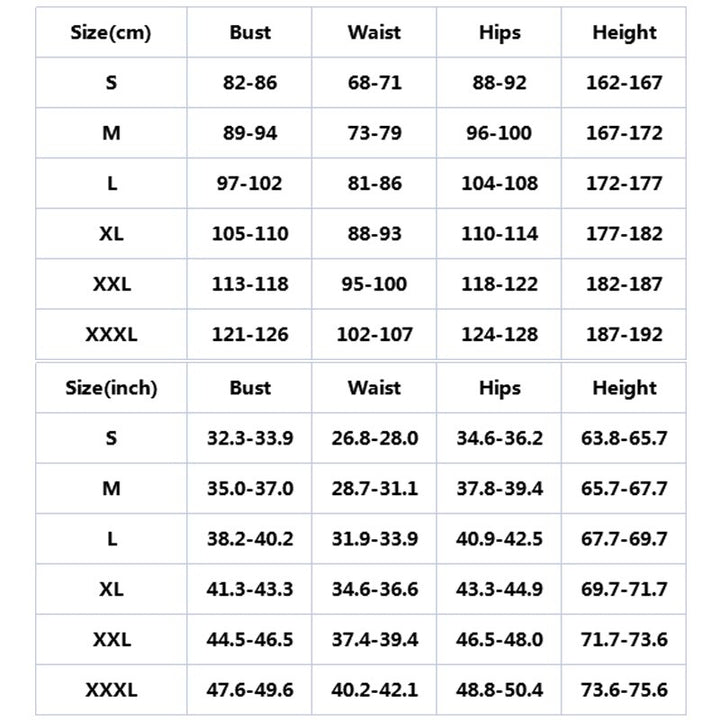Select the 105-110 bust measurement

[250, 234]
